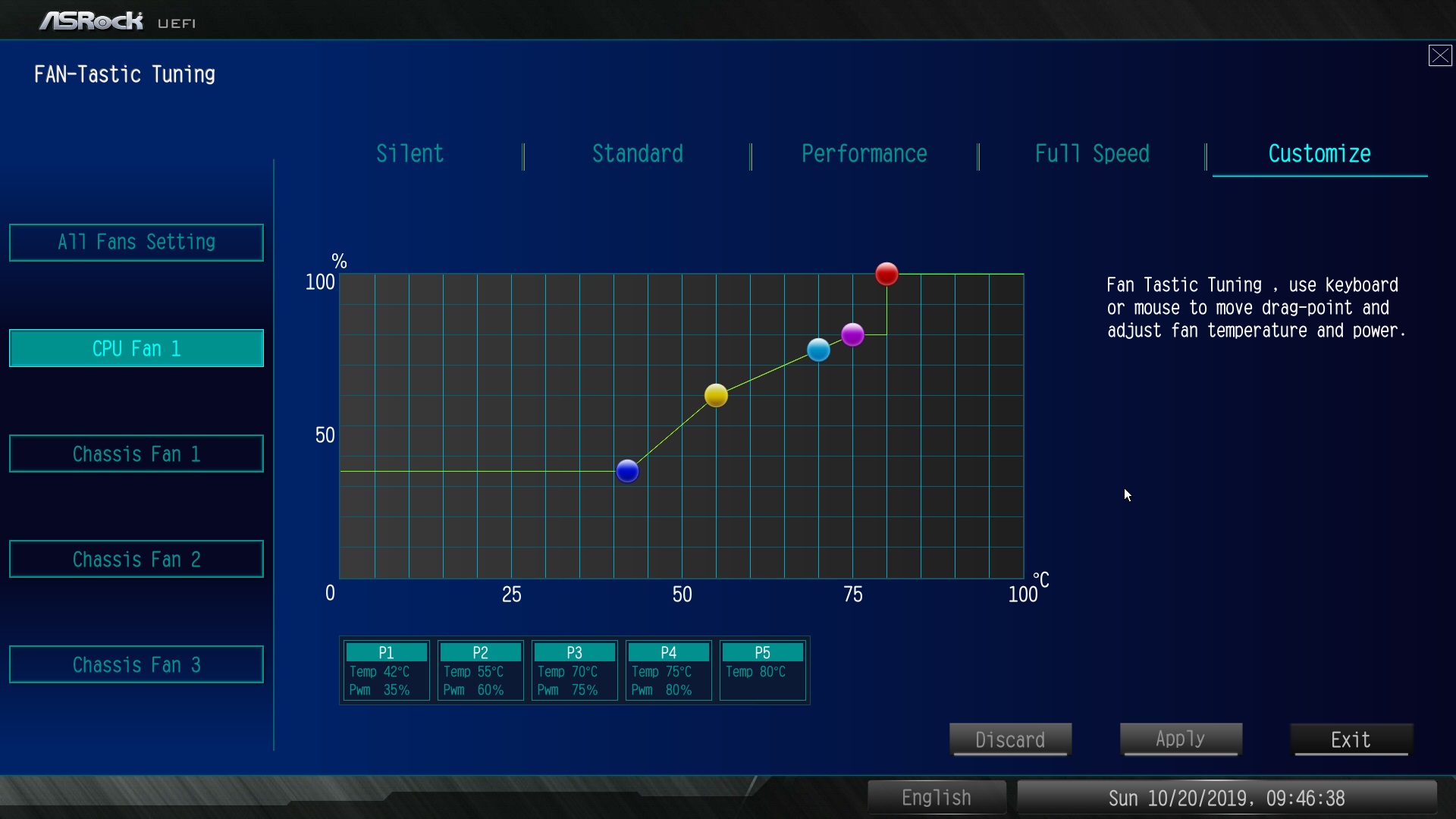Switch to the Full Speed tab
This screenshot has width=1456, height=819.
pyautogui.click(x=1091, y=154)
